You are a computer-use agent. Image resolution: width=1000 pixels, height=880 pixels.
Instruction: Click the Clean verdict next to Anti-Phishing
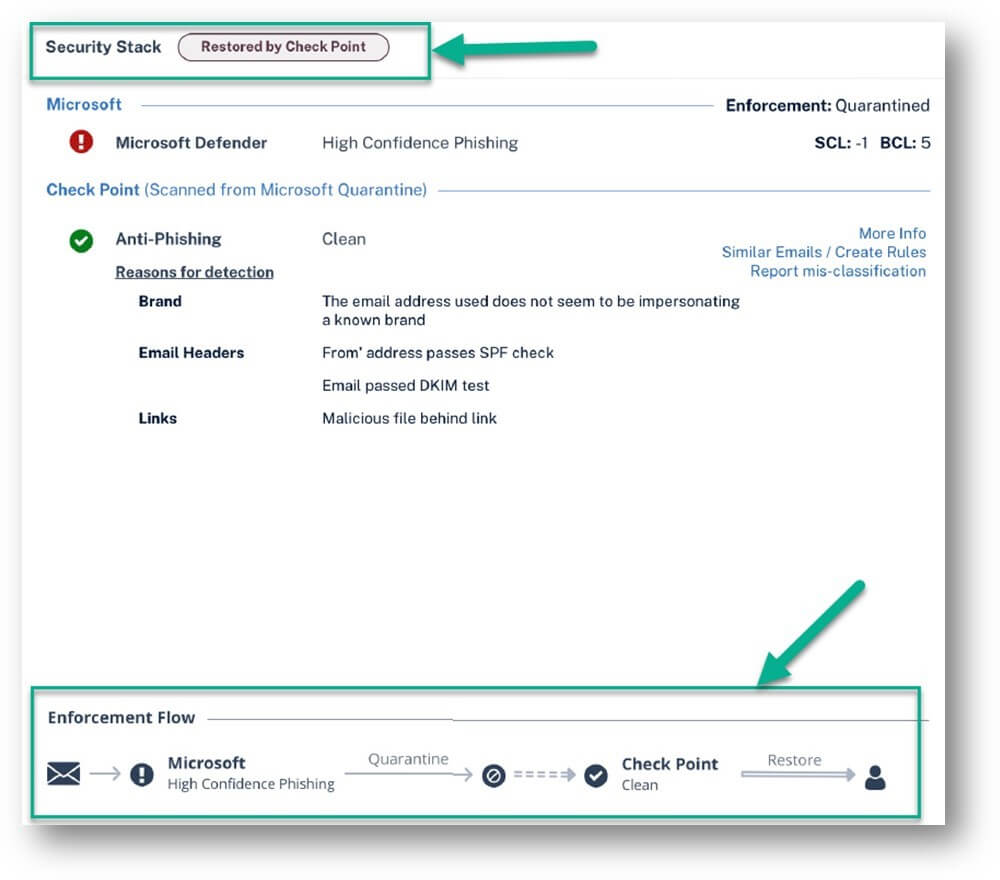coord(344,239)
